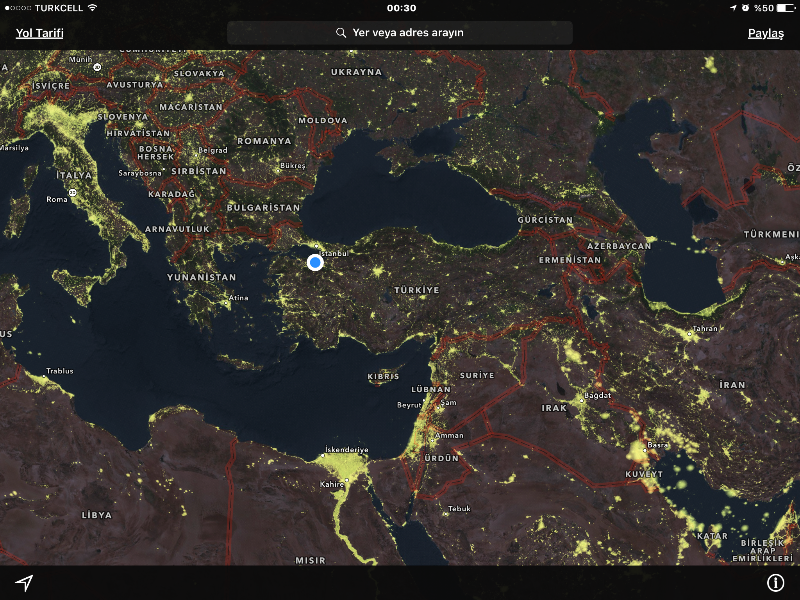Screen dimensions: 800x600
Task: Select the Atina city label
Action: [x=238, y=297]
